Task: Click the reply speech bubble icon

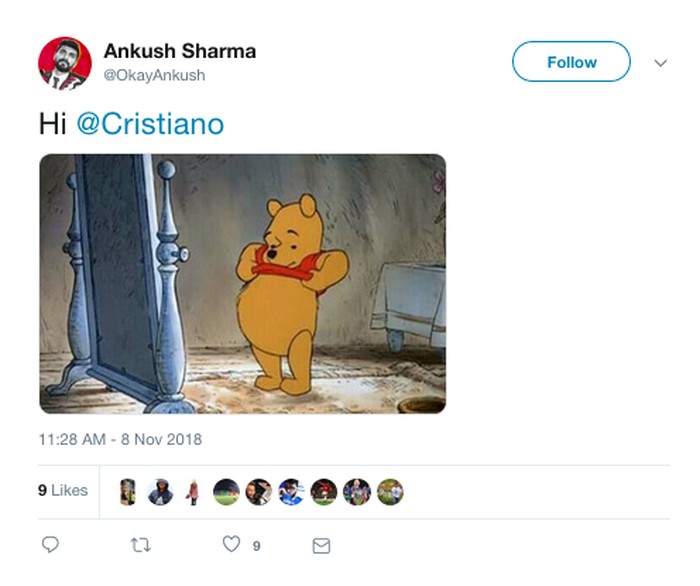Action: (50, 545)
